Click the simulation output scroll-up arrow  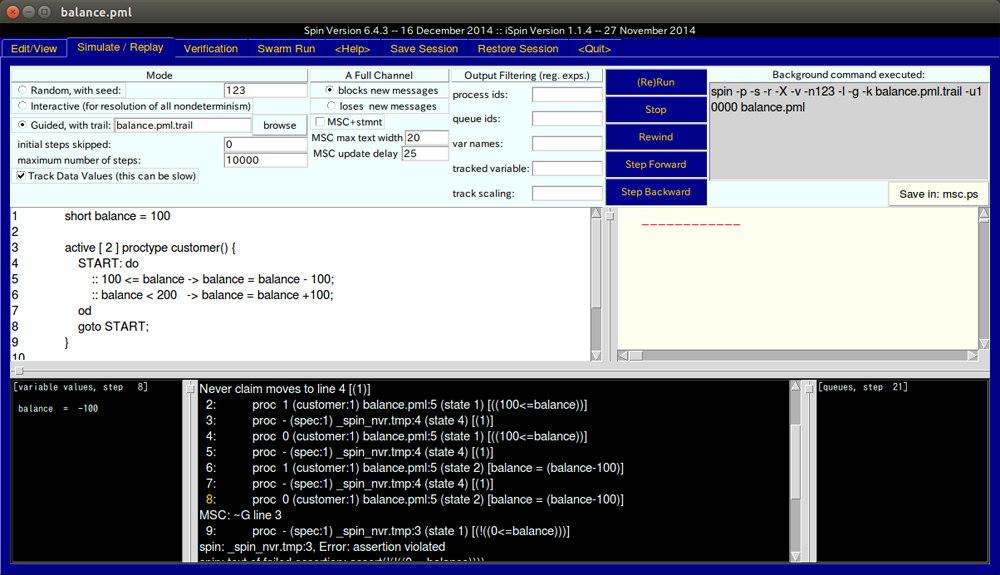pyautogui.click(x=795, y=386)
